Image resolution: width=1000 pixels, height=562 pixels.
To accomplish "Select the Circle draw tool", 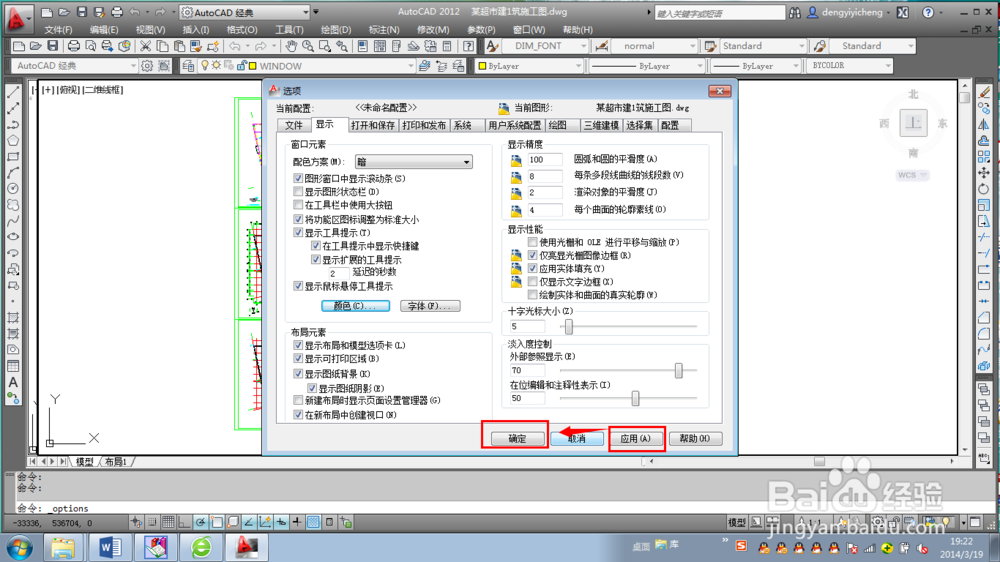I will 13,188.
